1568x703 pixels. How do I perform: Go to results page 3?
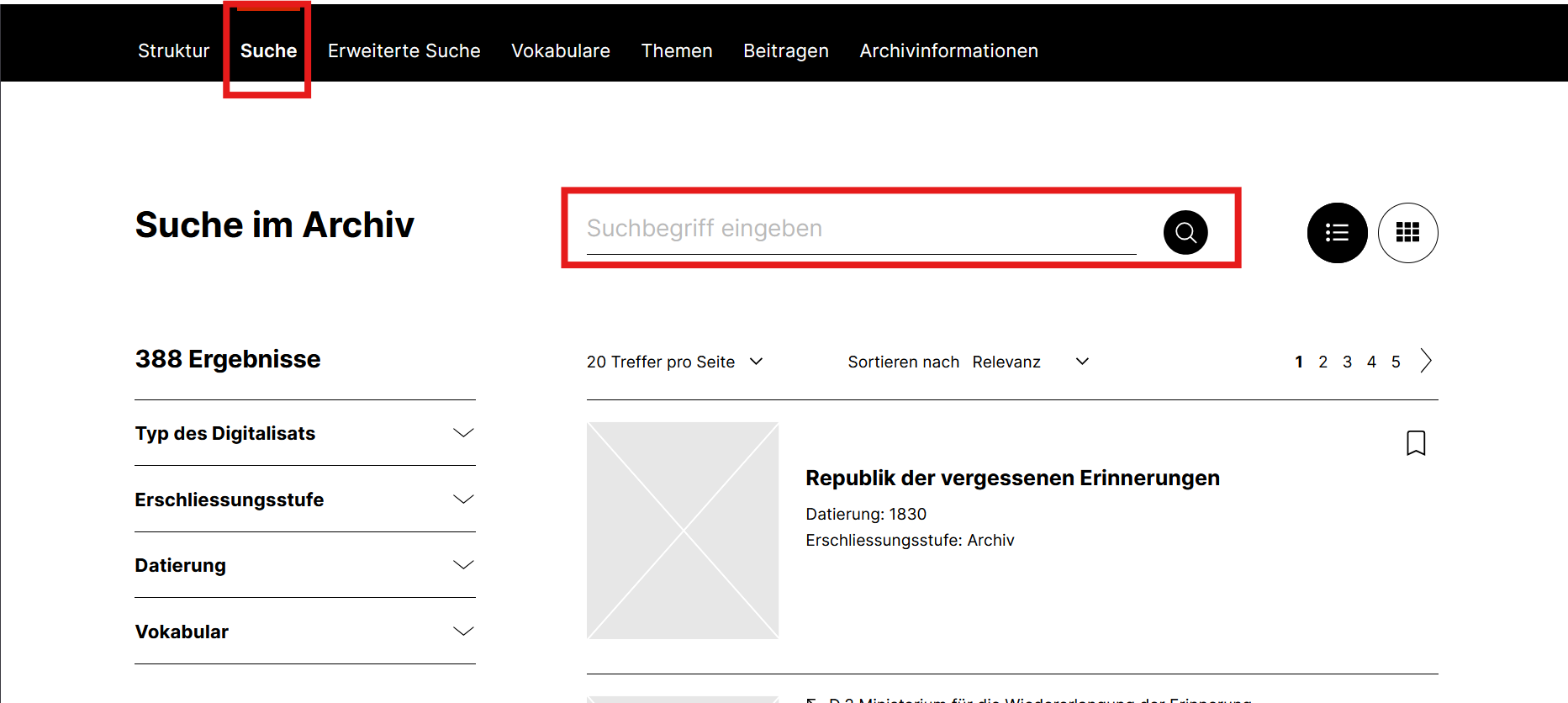1347,362
